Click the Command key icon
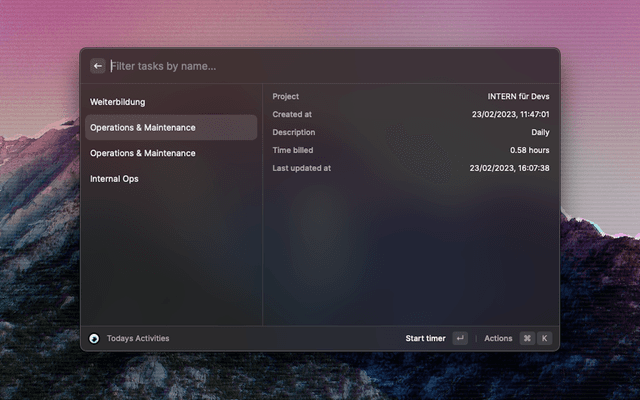Image resolution: width=640 pixels, height=400 pixels. (527, 338)
